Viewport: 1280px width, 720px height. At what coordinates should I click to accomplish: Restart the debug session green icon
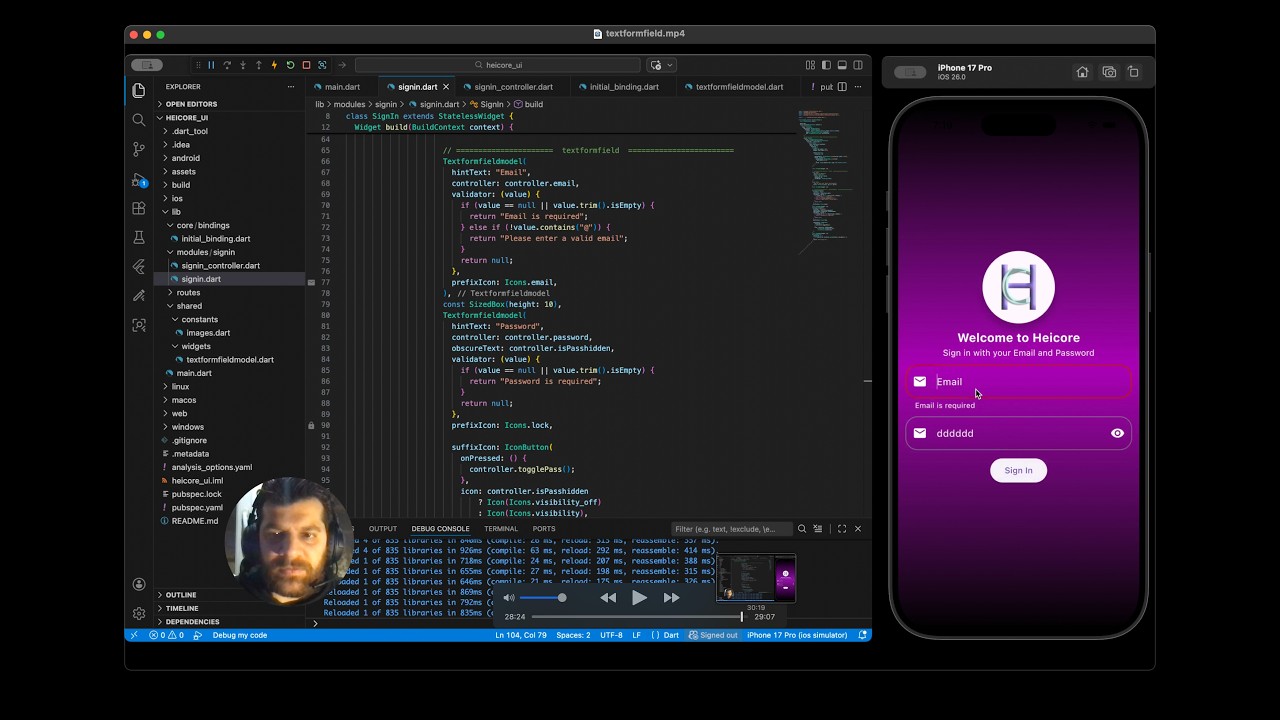[x=290, y=65]
